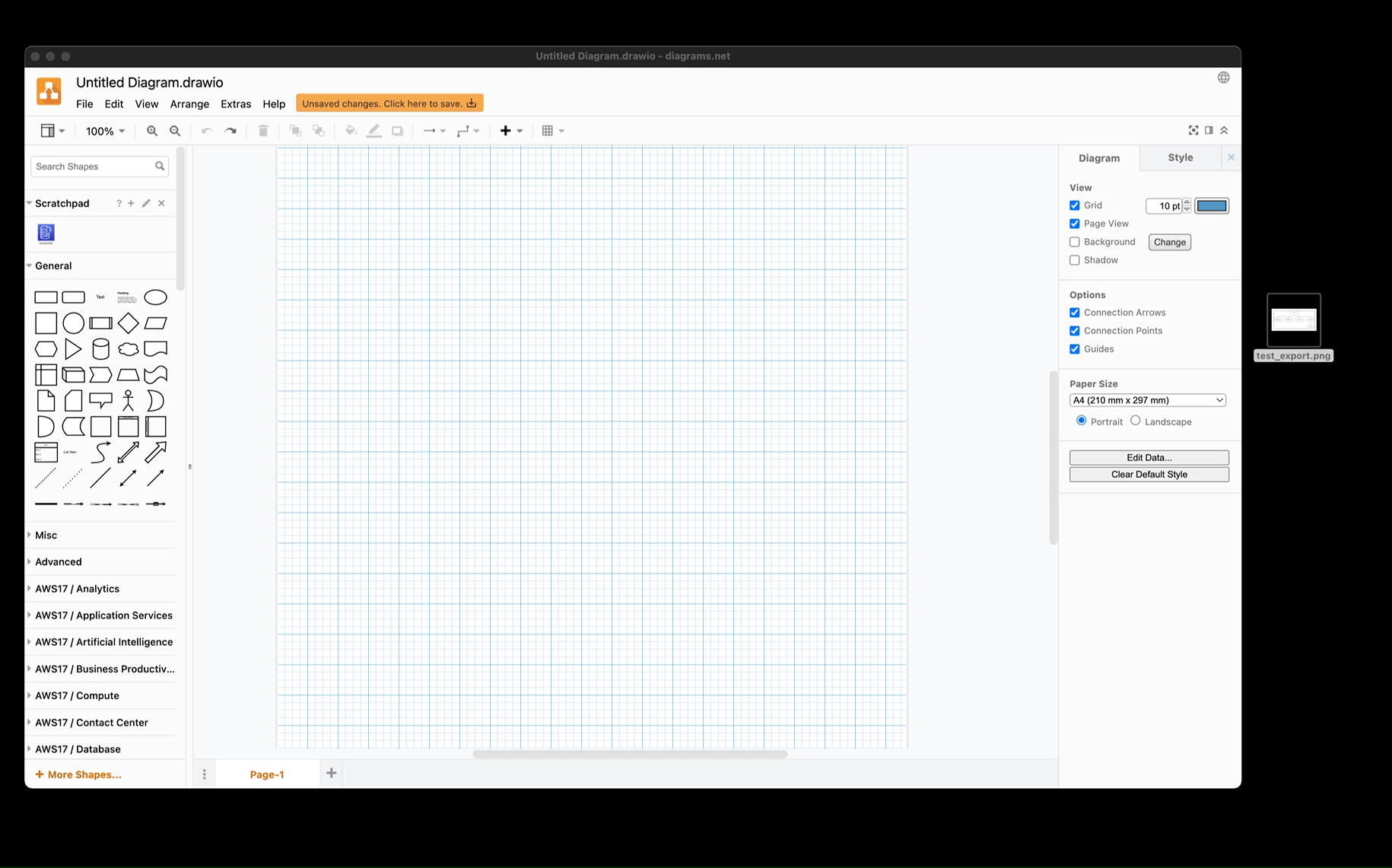Open the Extras menu
This screenshot has height=868, width=1392.
236,104
